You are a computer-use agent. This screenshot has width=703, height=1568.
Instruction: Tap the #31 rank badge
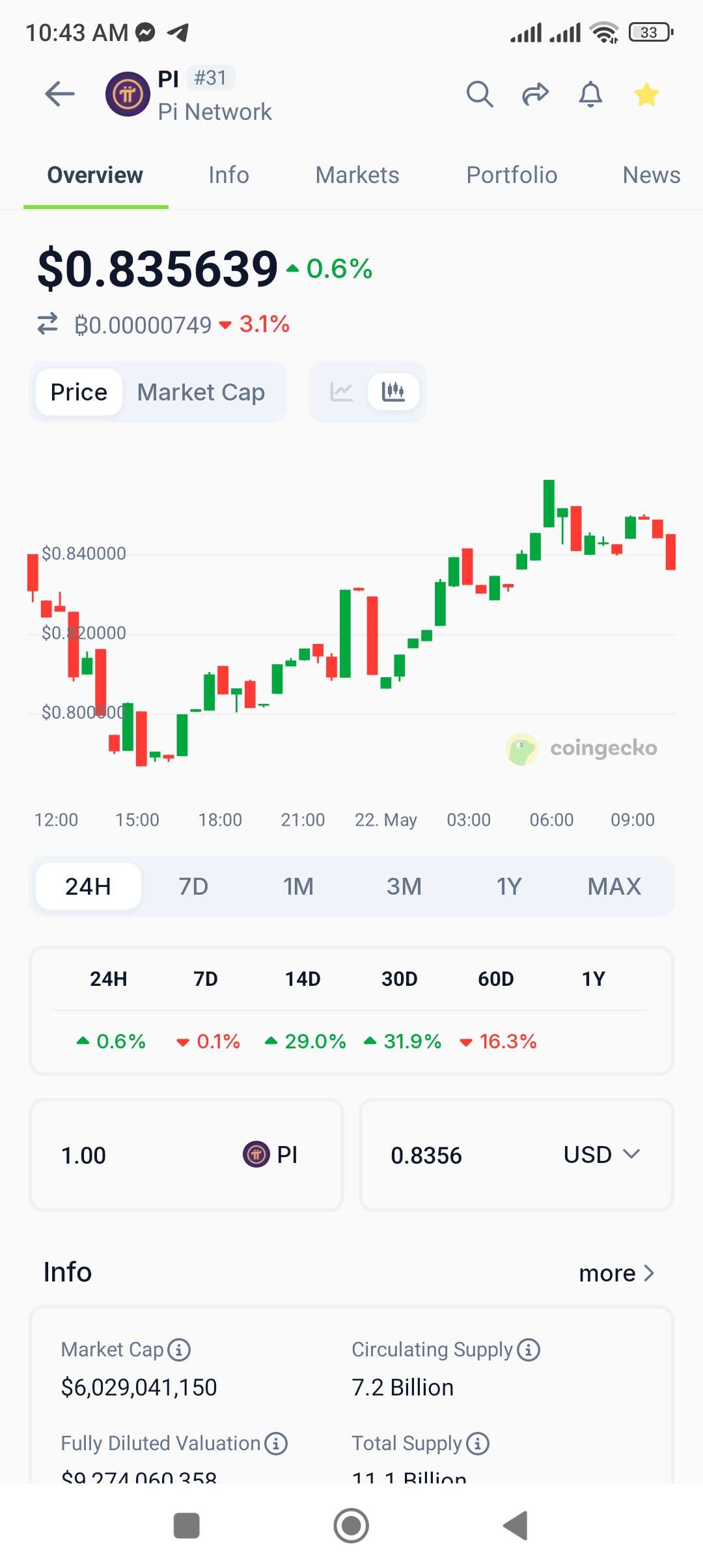tap(211, 78)
